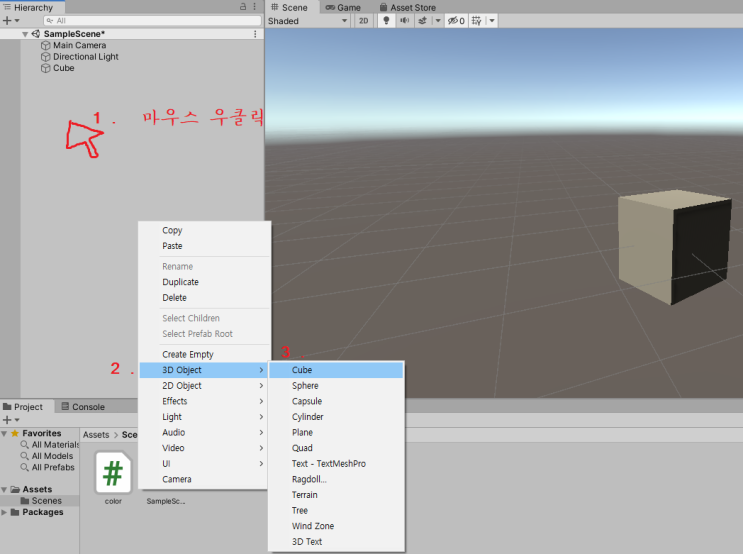This screenshot has width=743, height=554.
Task: Create a Quad from the submenu
Action: coord(336,448)
